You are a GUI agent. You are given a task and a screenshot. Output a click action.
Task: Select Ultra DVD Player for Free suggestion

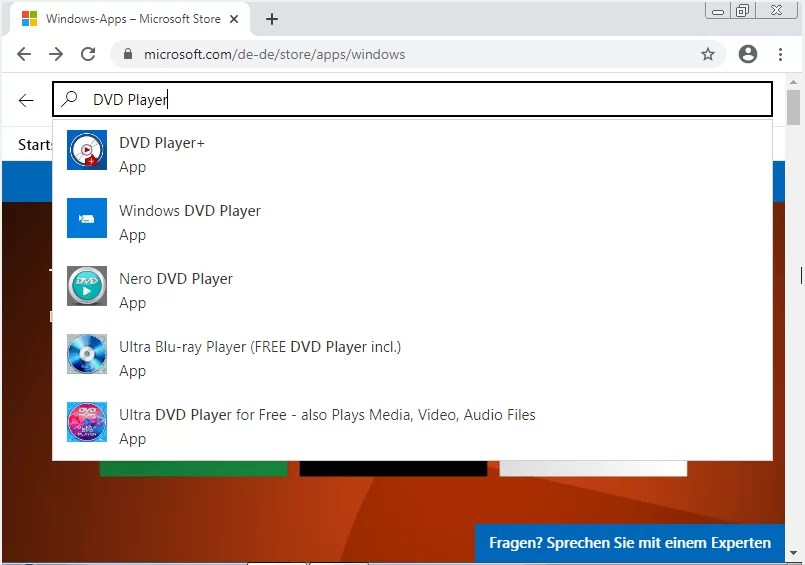pos(412,426)
